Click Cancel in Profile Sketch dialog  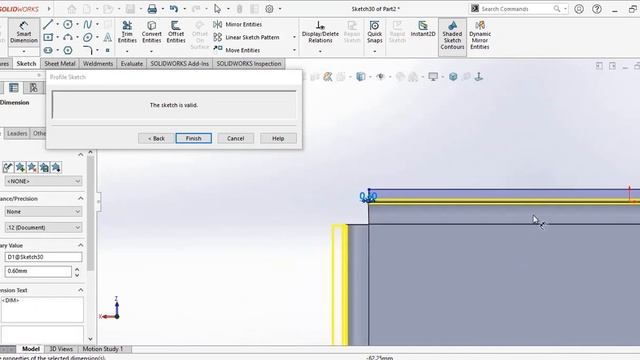point(236,138)
